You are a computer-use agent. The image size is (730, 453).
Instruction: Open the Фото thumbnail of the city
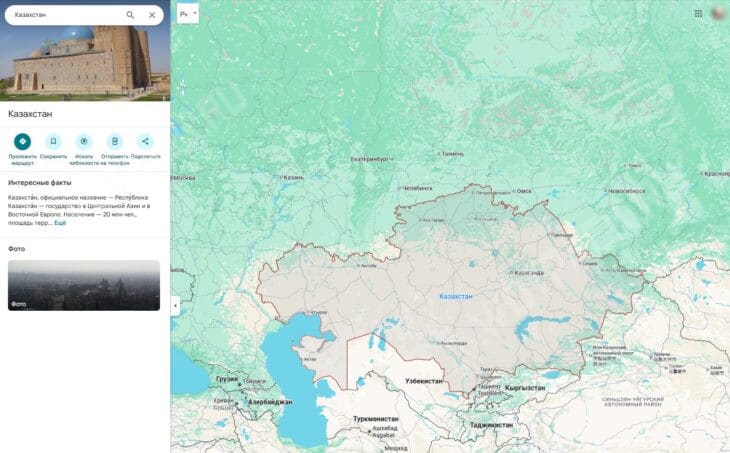84,285
